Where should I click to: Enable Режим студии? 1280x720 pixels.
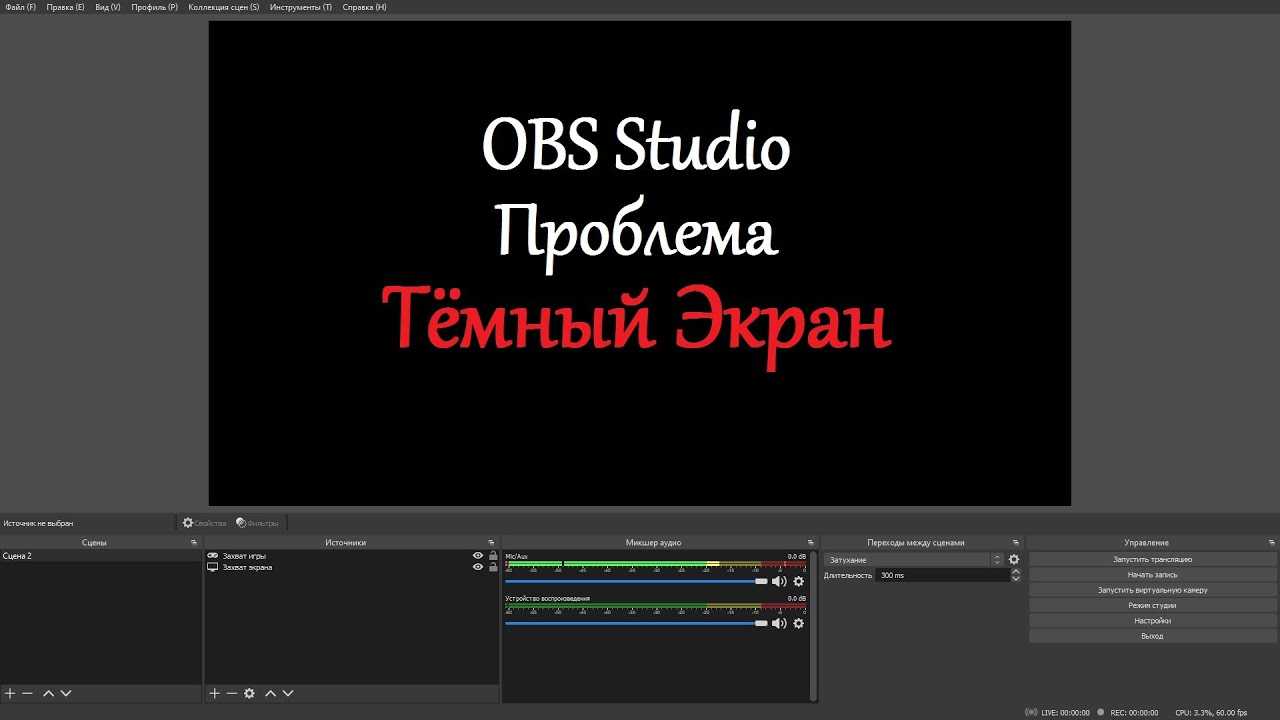1152,605
